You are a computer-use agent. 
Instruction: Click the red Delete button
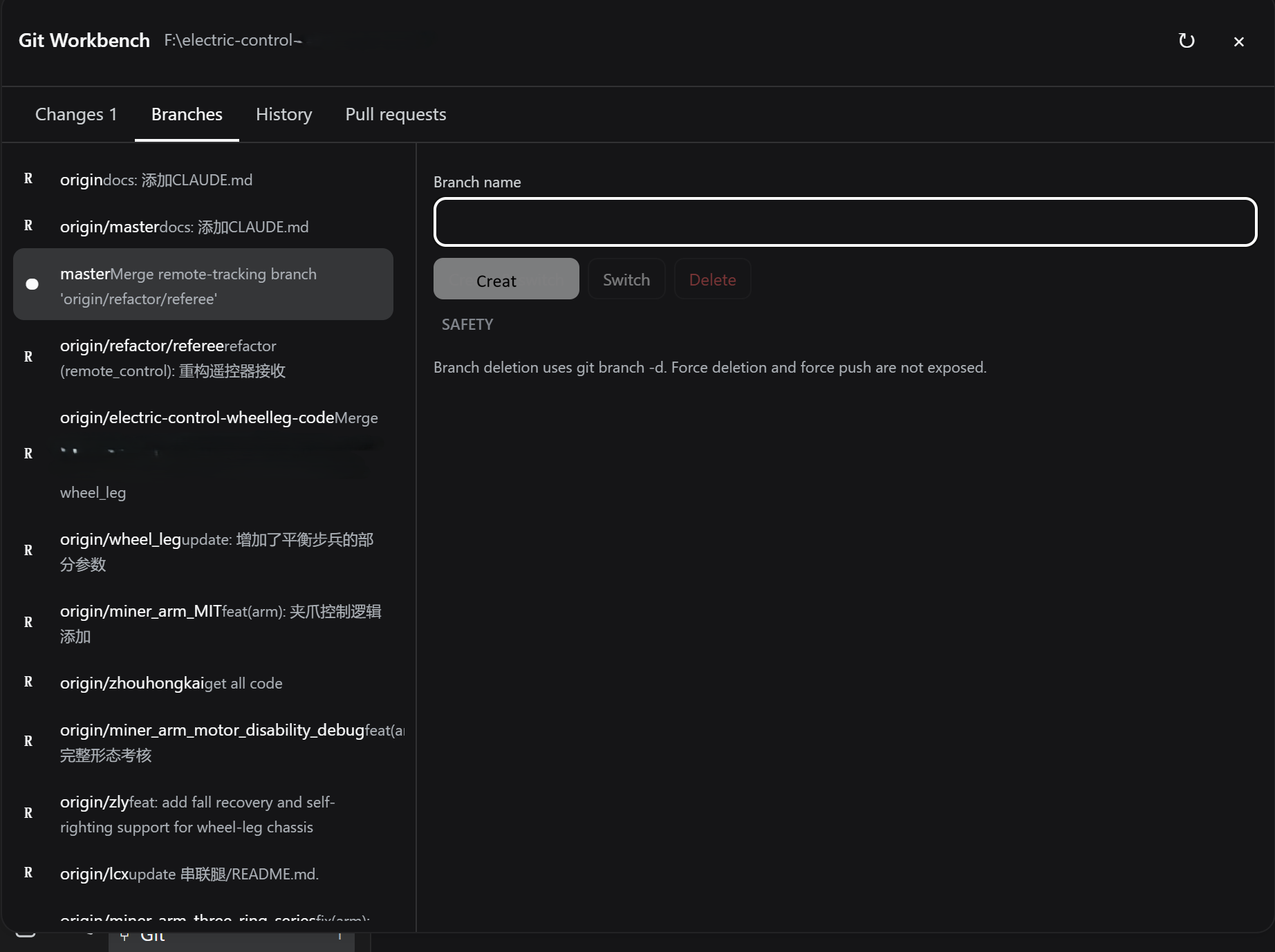[x=712, y=279]
